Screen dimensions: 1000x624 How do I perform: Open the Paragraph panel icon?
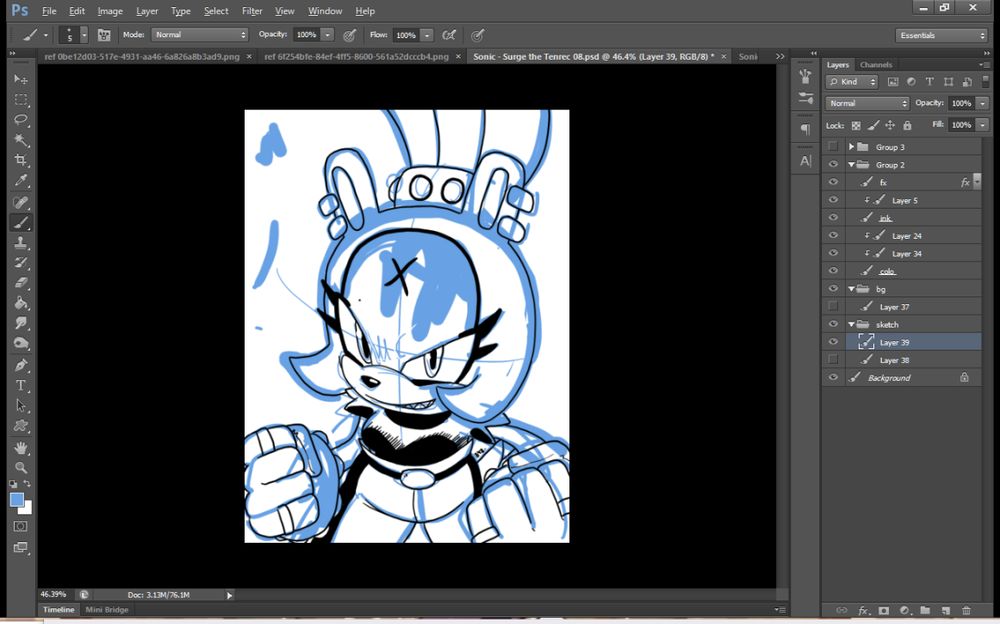pyautogui.click(x=805, y=130)
